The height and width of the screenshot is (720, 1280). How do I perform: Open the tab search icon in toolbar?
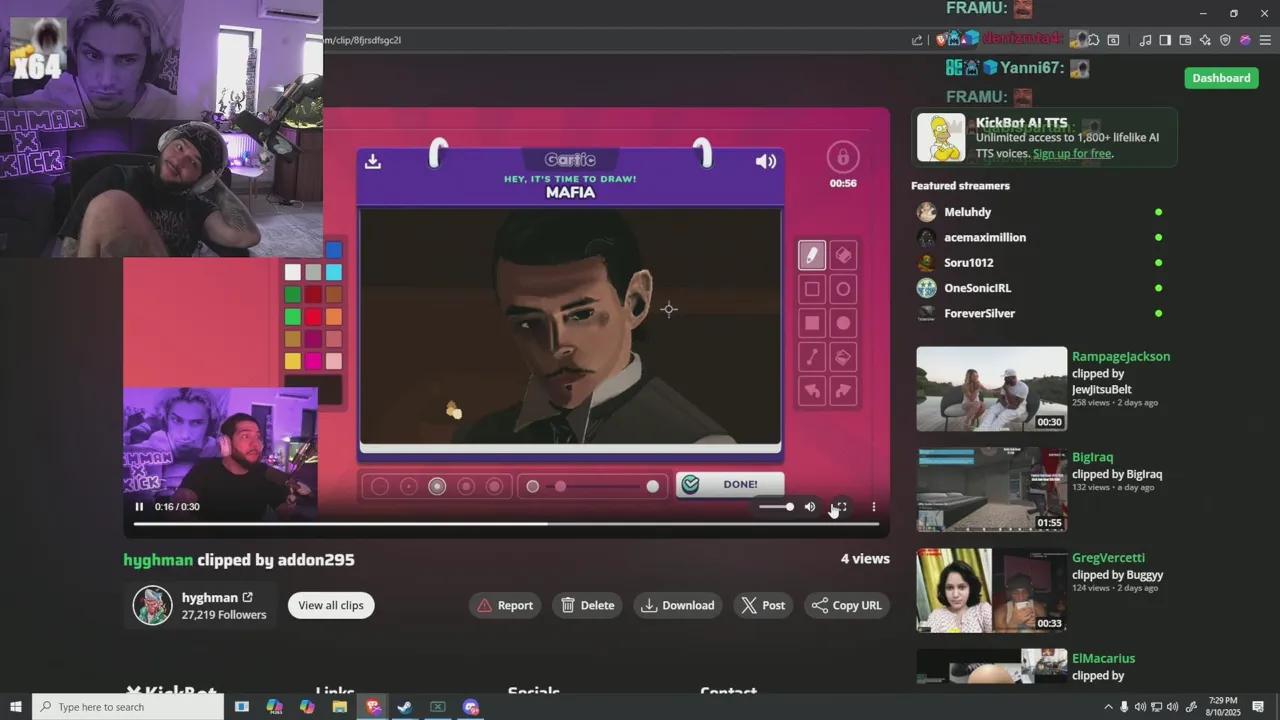point(1113,40)
